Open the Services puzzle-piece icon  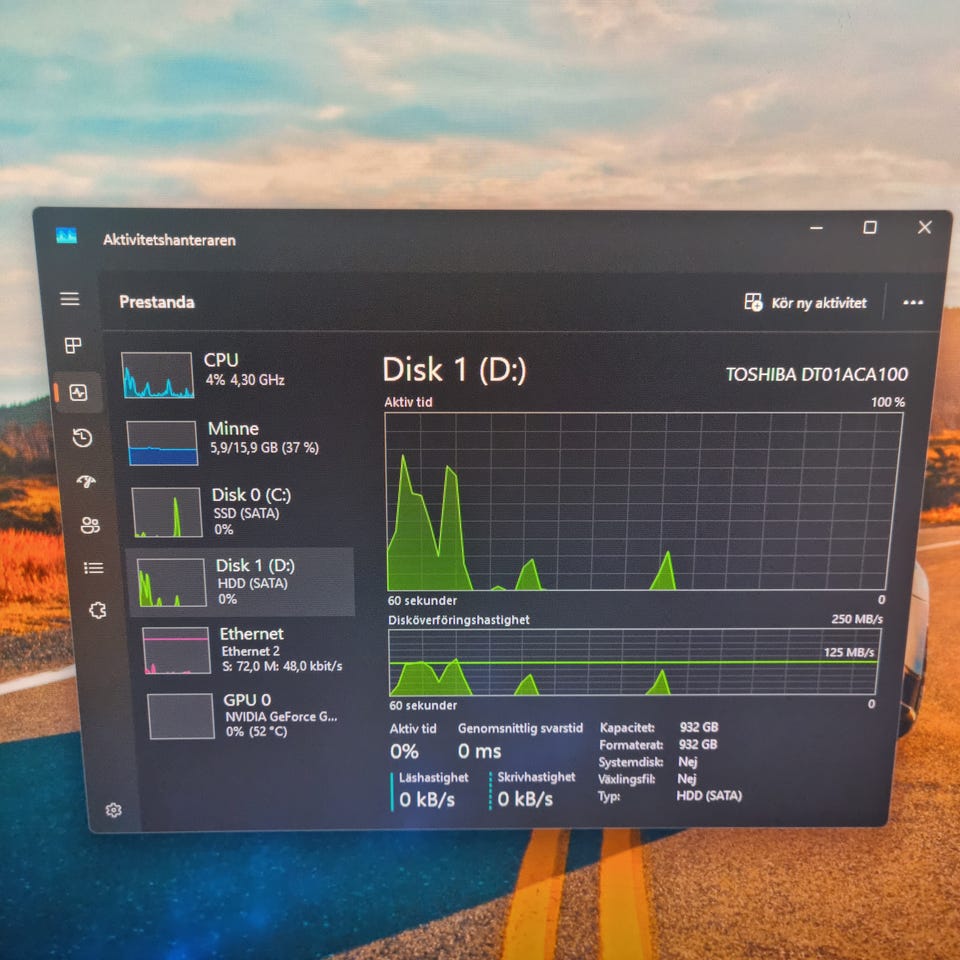98,610
